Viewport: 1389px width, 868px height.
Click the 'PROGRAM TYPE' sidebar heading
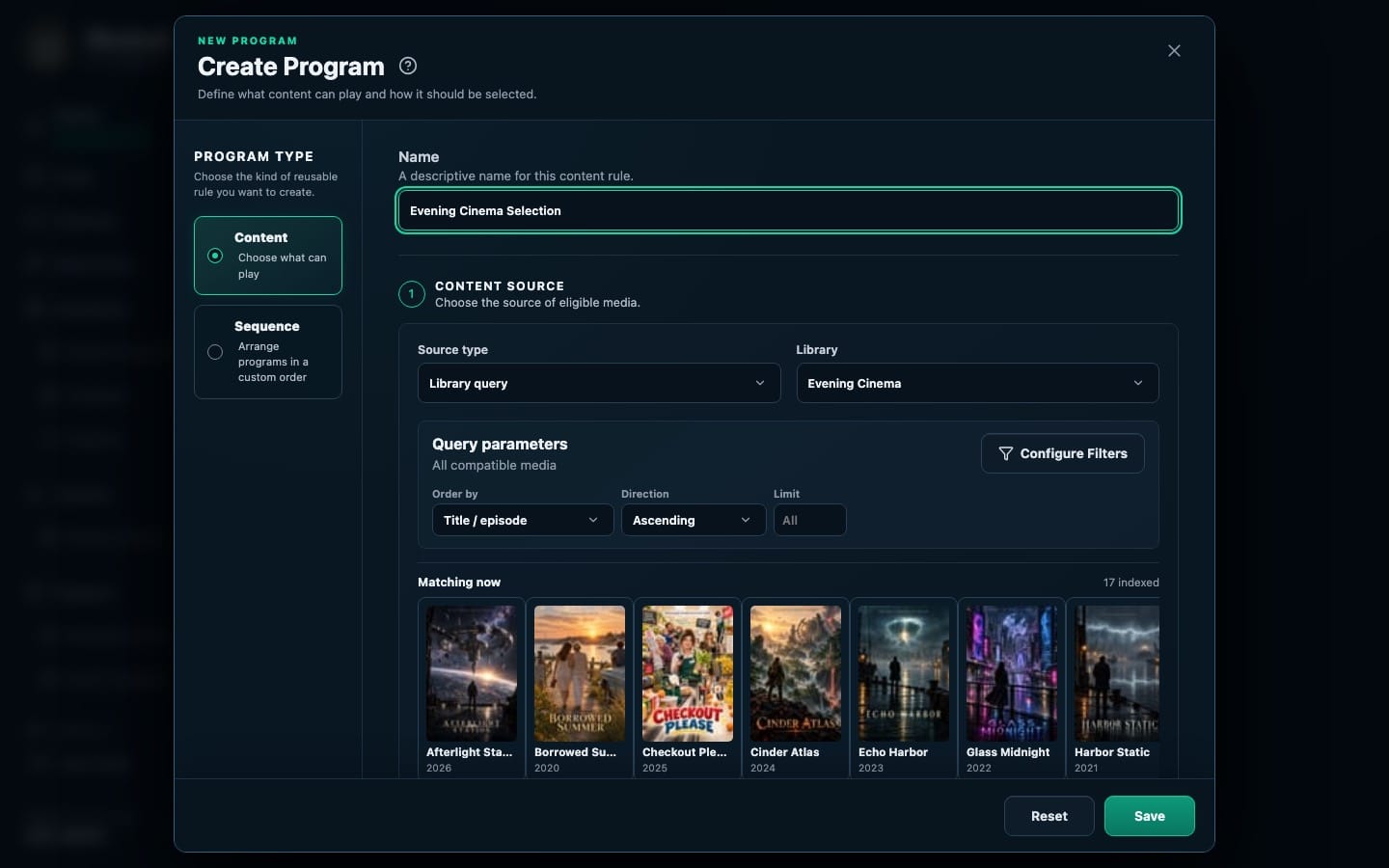[254, 156]
